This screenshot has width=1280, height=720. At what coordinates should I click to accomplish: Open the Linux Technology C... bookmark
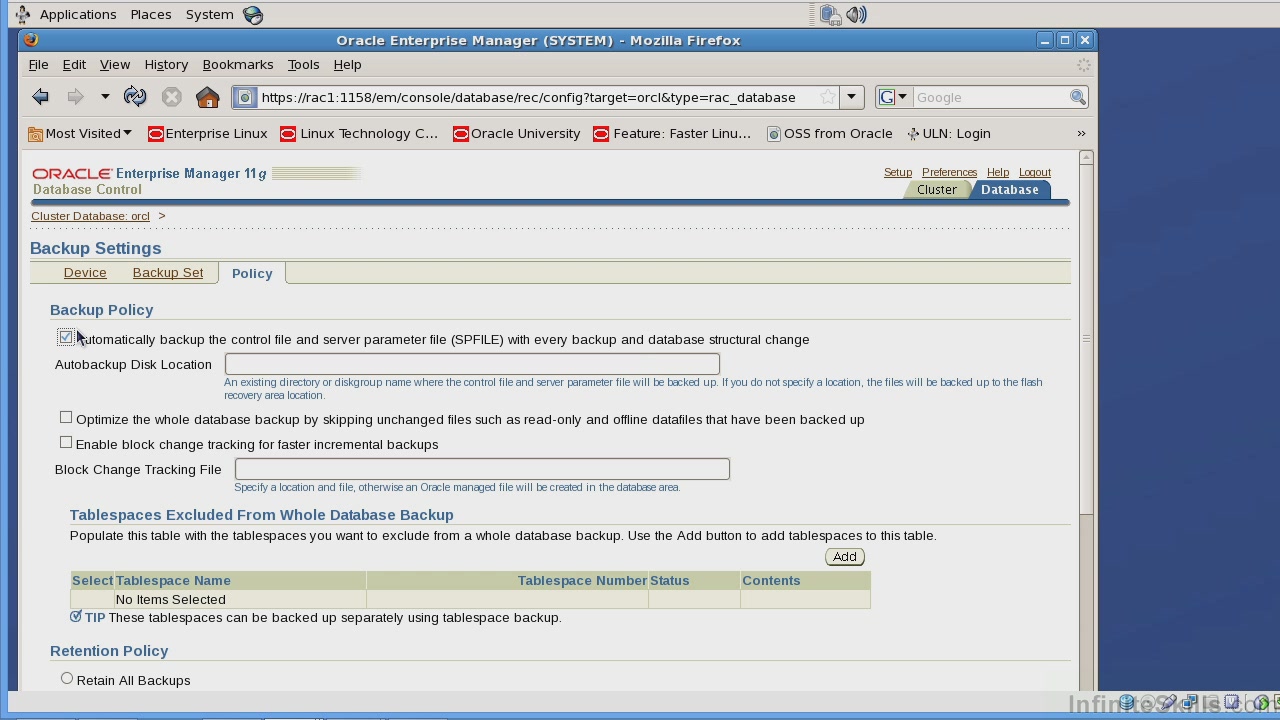point(359,133)
